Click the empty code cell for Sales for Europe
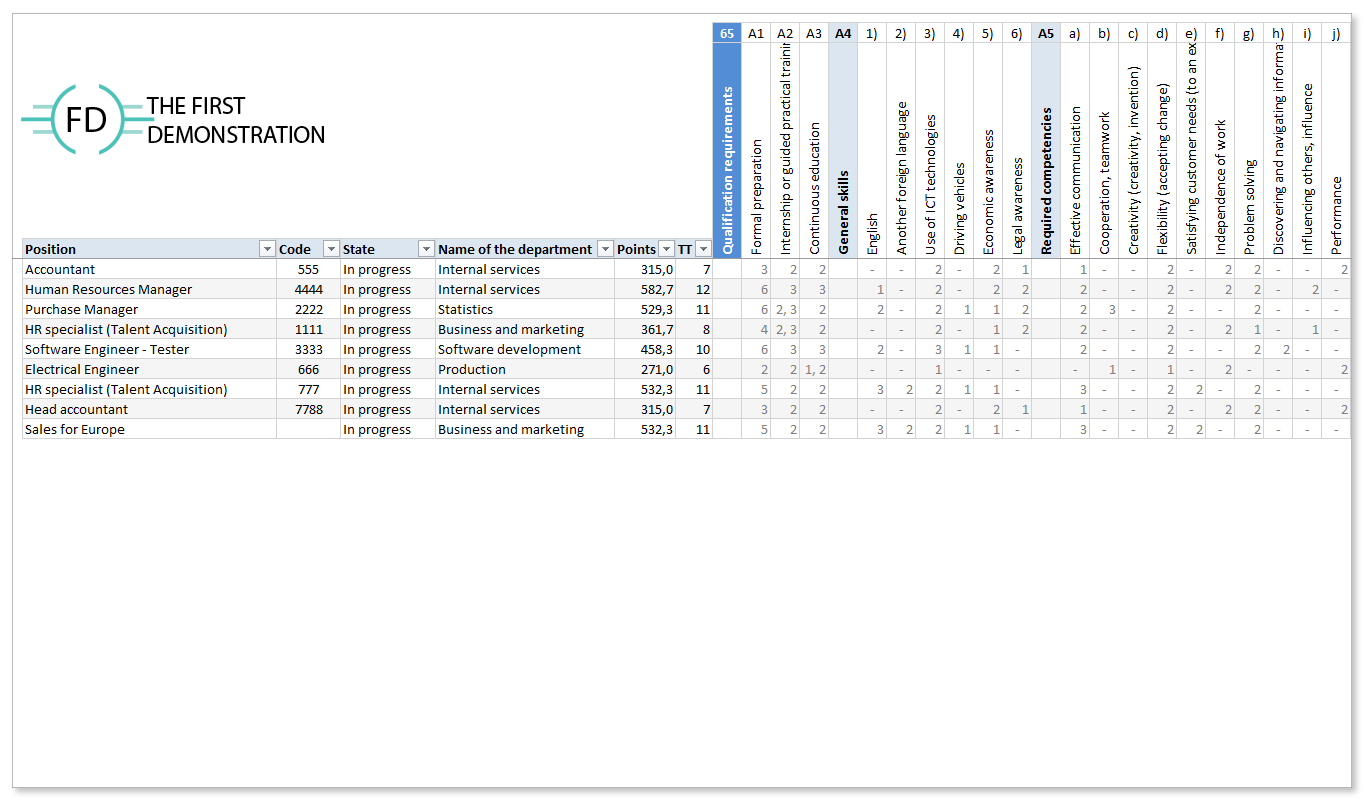The image size is (1365, 800). (308, 429)
